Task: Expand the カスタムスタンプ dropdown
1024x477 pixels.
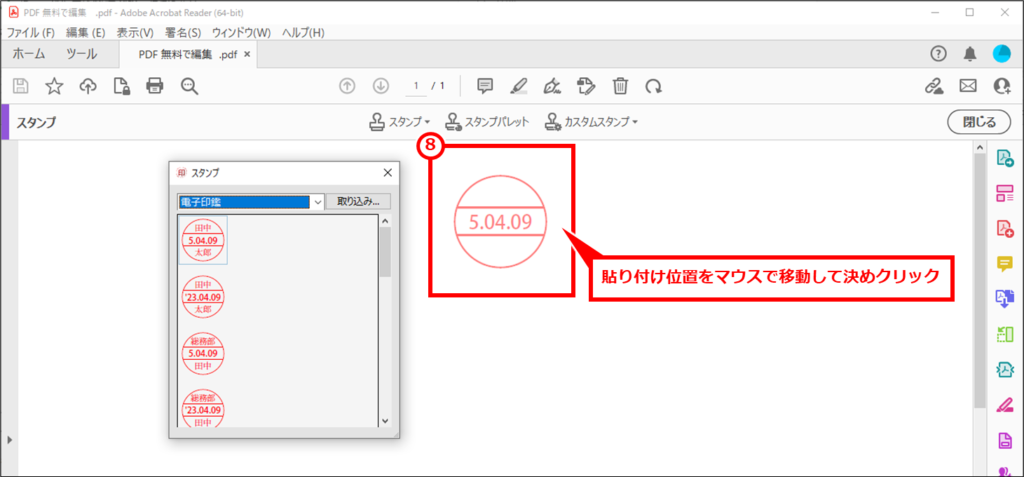Action: click(x=591, y=122)
